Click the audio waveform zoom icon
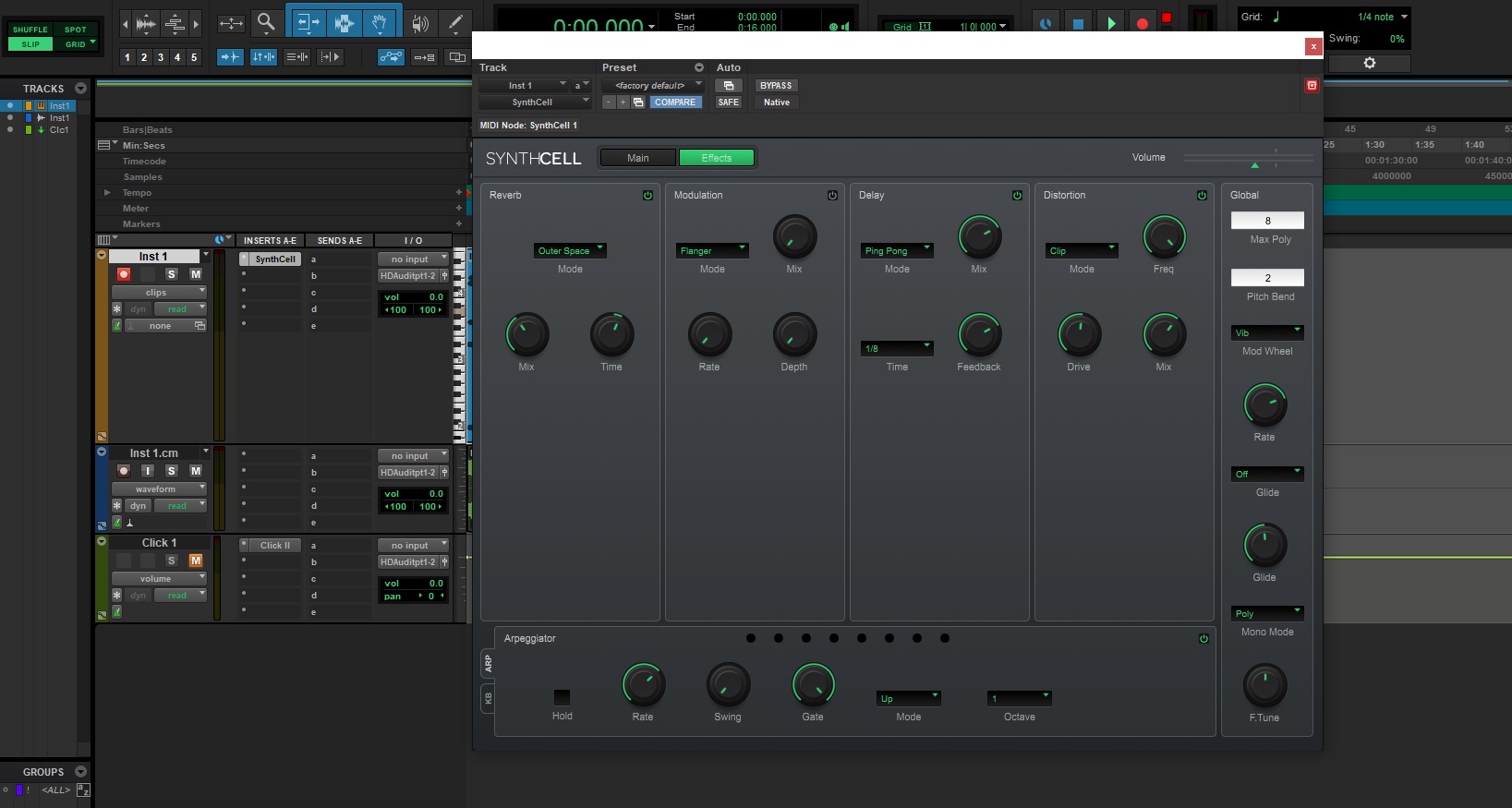Viewport: 1512px width, 808px height. coord(146,24)
